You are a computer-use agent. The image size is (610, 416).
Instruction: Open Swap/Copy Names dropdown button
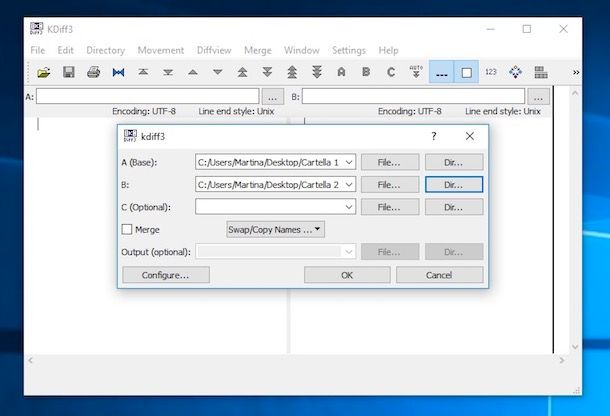[x=275, y=230]
